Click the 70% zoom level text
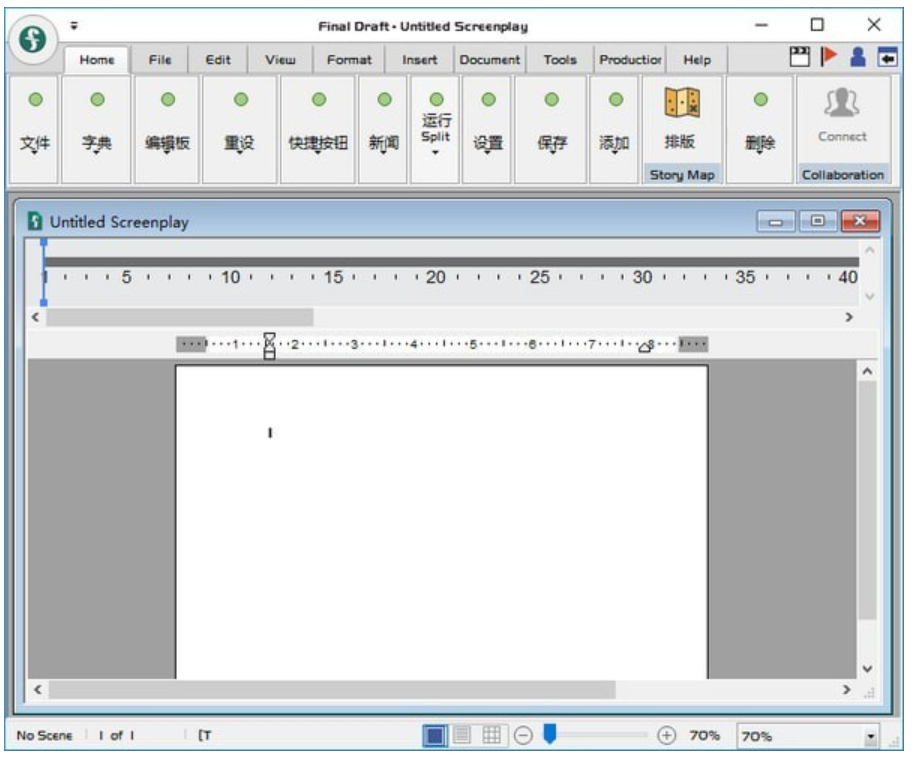Viewport: 916px width, 757px height. pyautogui.click(x=705, y=735)
